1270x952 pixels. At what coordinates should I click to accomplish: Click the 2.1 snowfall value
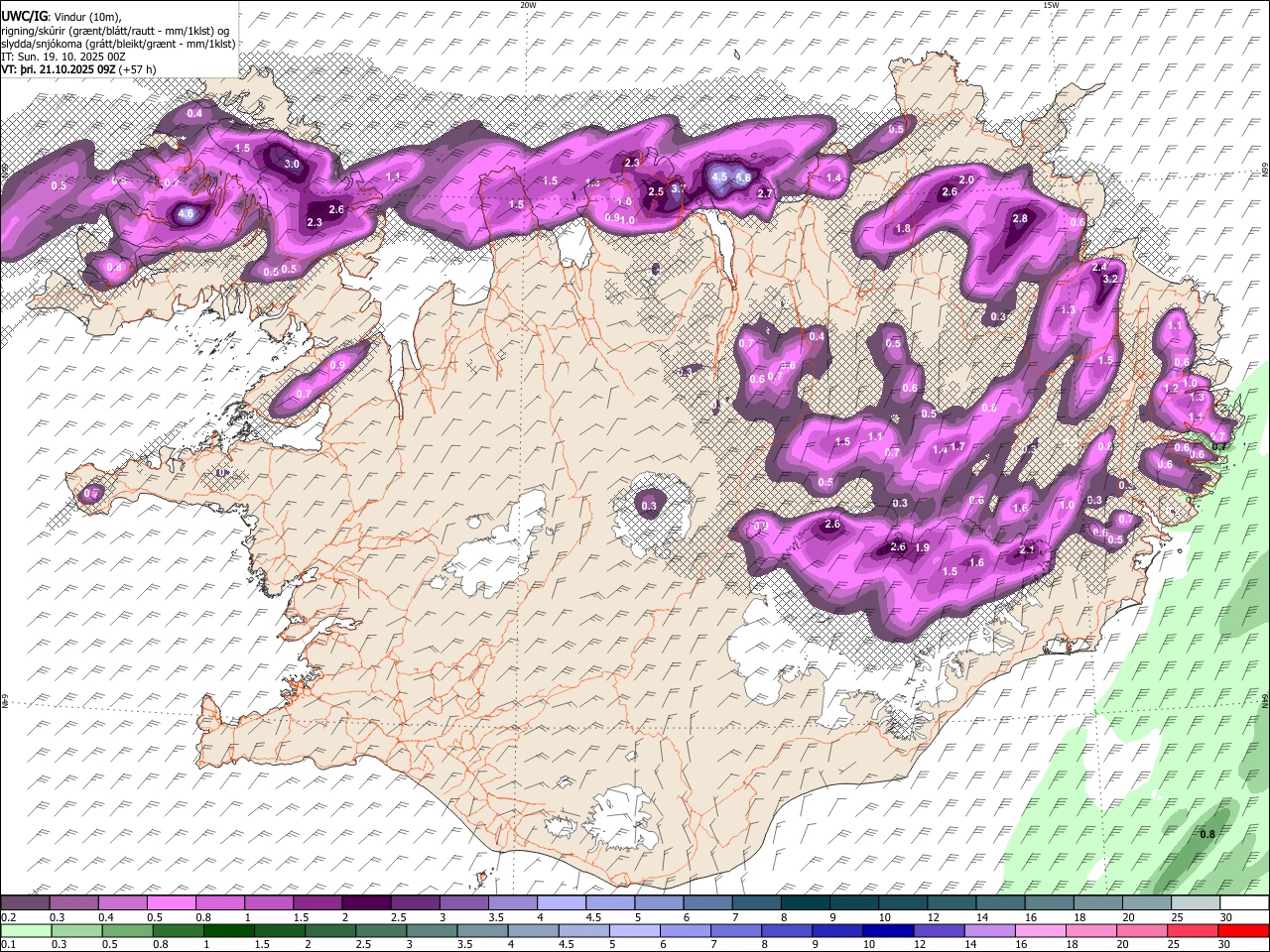1027,549
